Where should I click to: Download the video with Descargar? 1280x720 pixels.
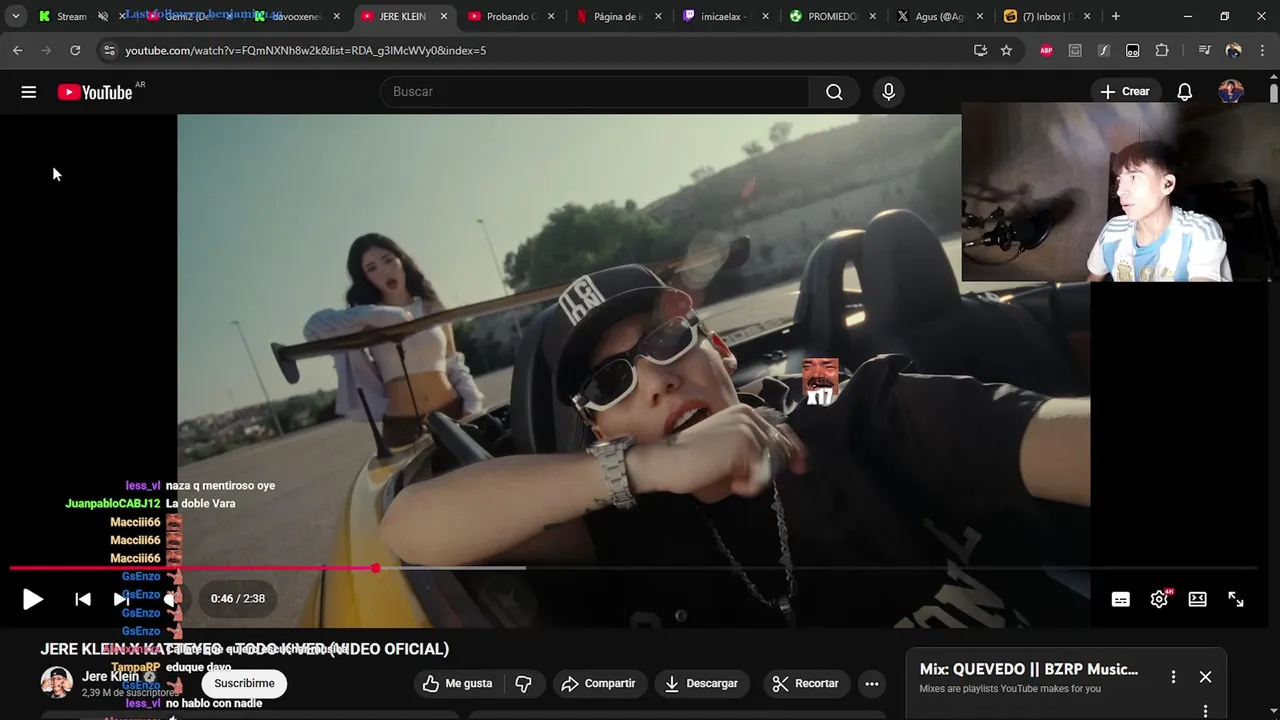(701, 684)
